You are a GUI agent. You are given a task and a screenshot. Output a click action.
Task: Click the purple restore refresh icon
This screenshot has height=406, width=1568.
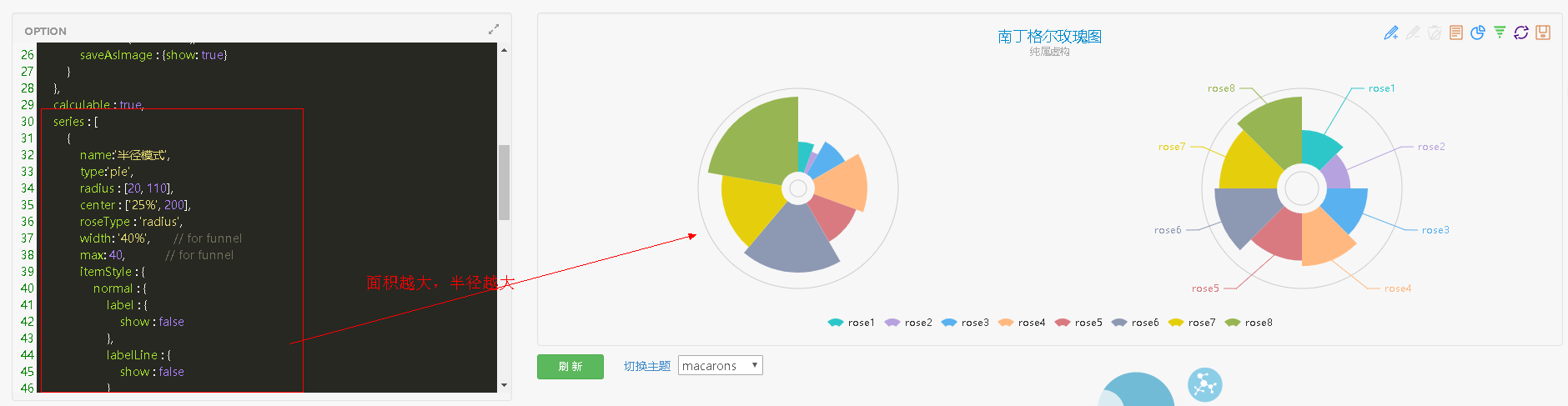pos(1520,33)
